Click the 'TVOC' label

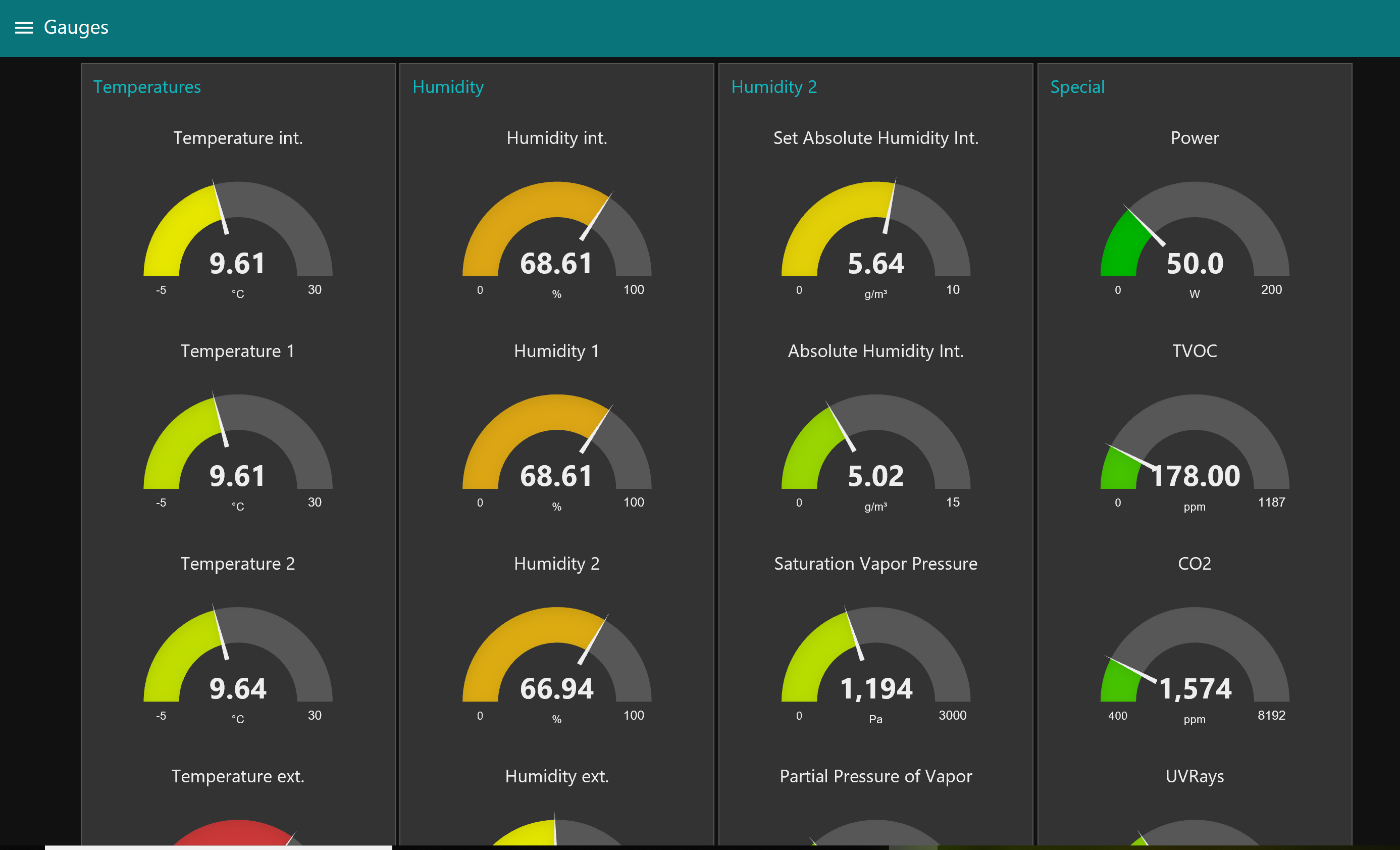1195,352
